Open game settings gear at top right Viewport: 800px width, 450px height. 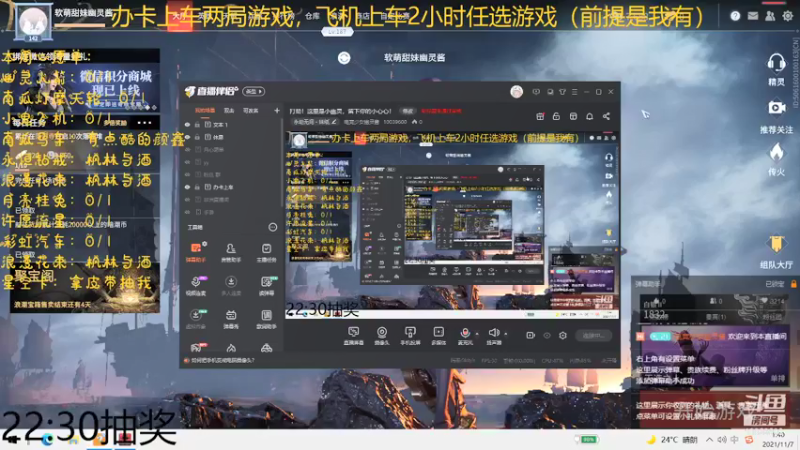[788, 16]
